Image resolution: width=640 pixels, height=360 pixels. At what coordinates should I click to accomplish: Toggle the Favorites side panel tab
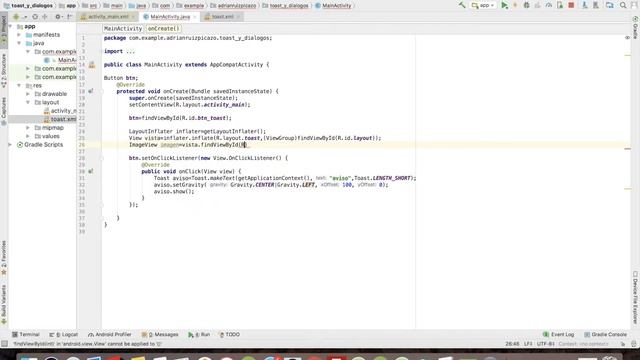pyautogui.click(x=4, y=257)
